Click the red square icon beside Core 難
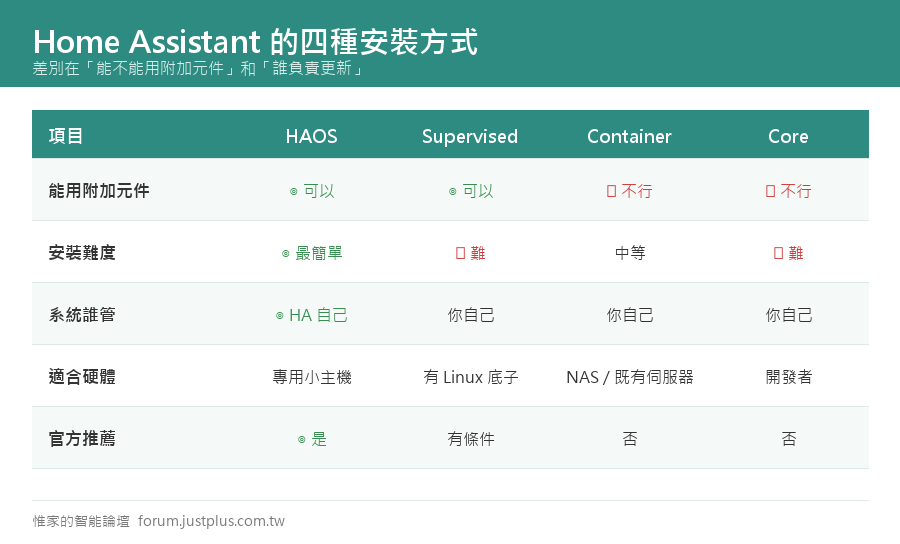 [x=778, y=253]
